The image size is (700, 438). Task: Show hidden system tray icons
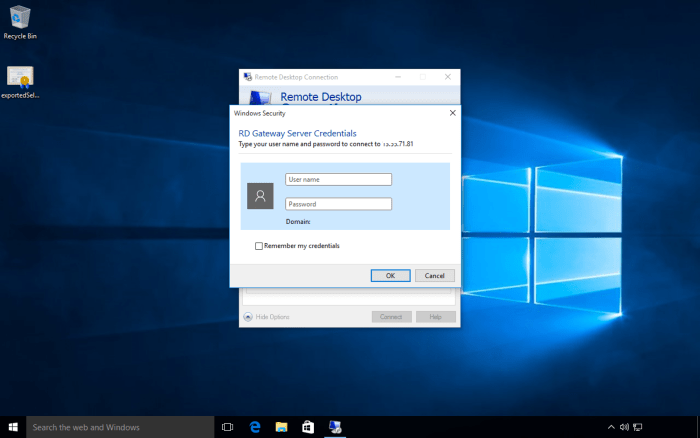coord(611,427)
